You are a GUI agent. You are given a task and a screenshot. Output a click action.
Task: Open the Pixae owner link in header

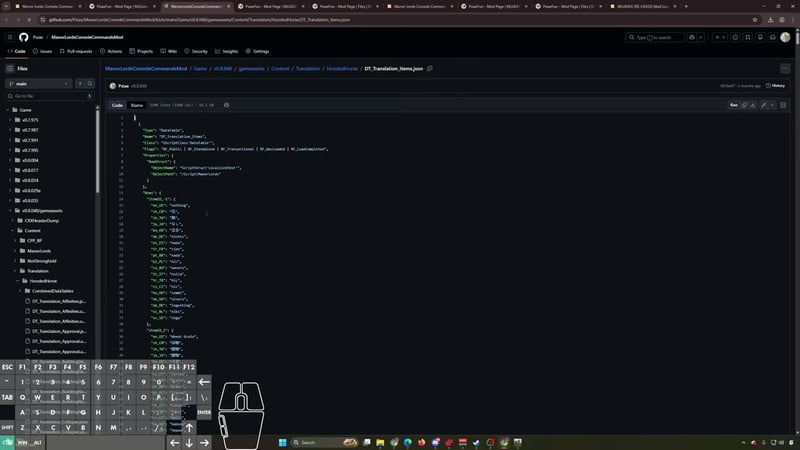(38, 37)
